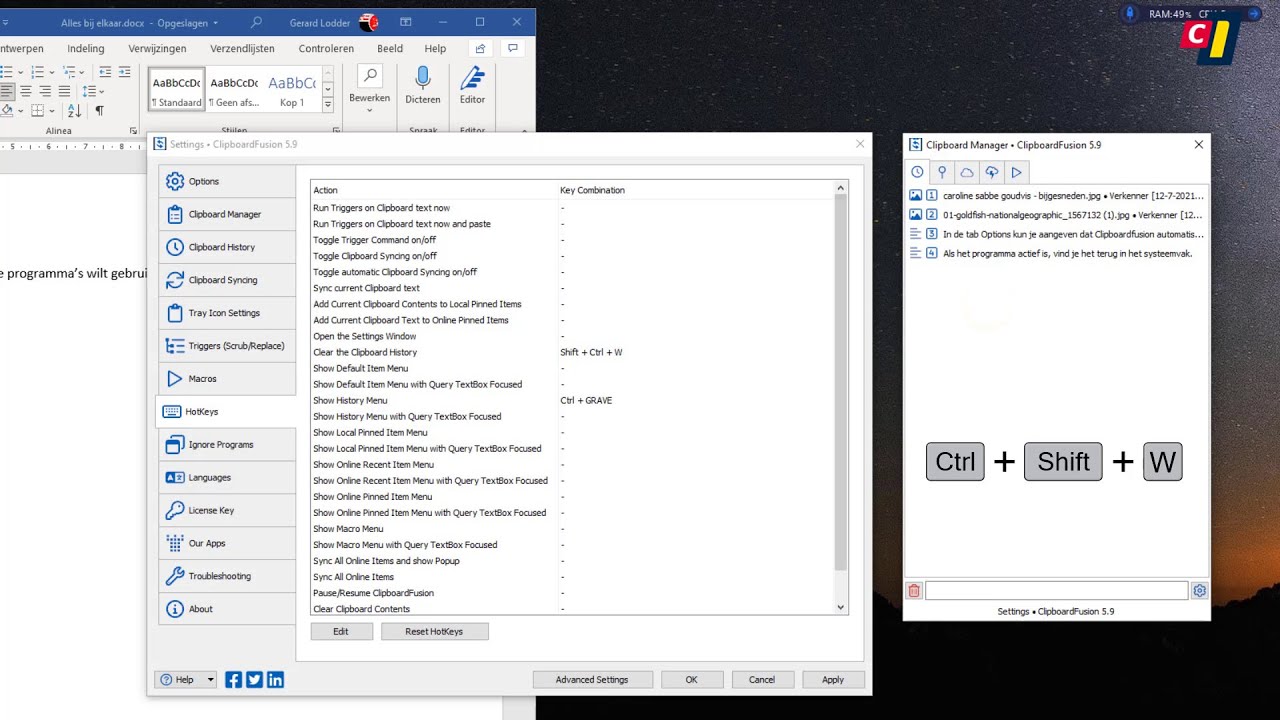The width and height of the screenshot is (1280, 720).
Task: Open the Languages settings section
Action: point(227,477)
